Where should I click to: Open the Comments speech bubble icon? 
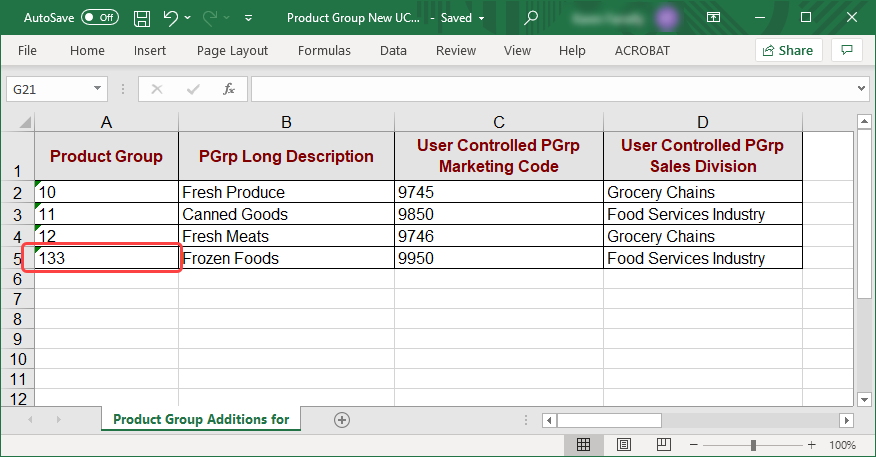(847, 50)
